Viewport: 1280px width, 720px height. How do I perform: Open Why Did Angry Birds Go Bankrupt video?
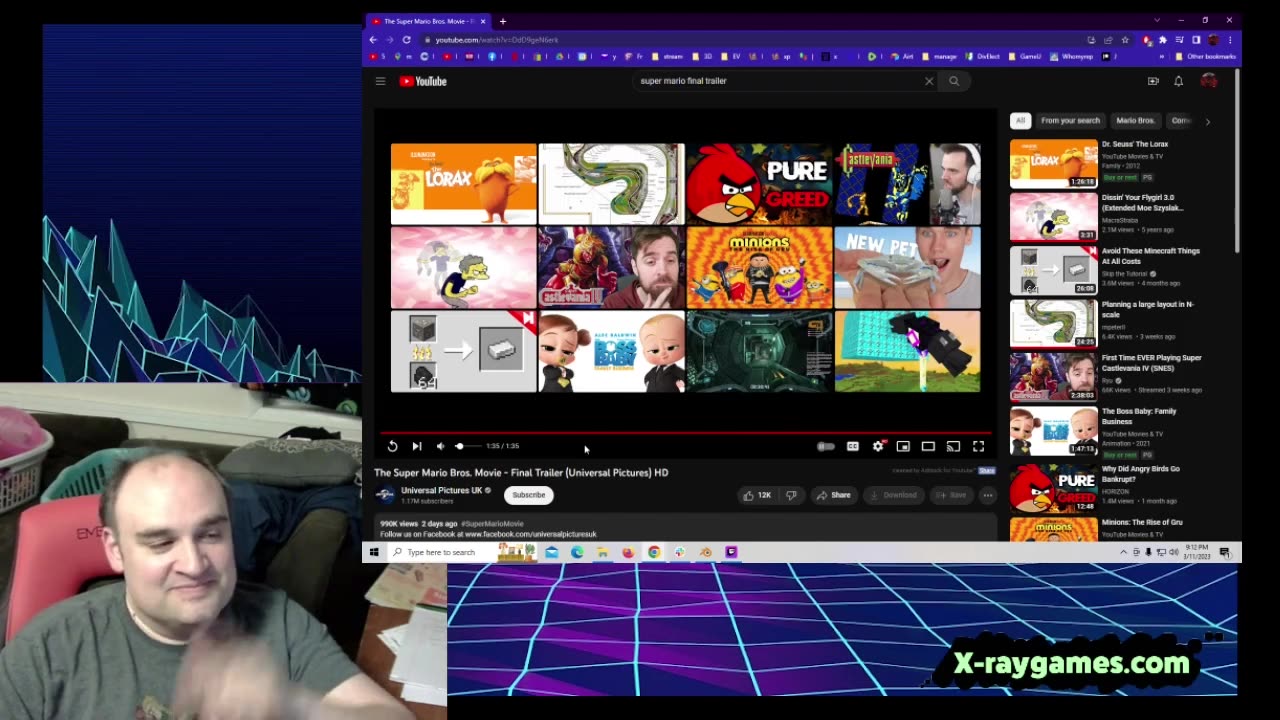1053,489
